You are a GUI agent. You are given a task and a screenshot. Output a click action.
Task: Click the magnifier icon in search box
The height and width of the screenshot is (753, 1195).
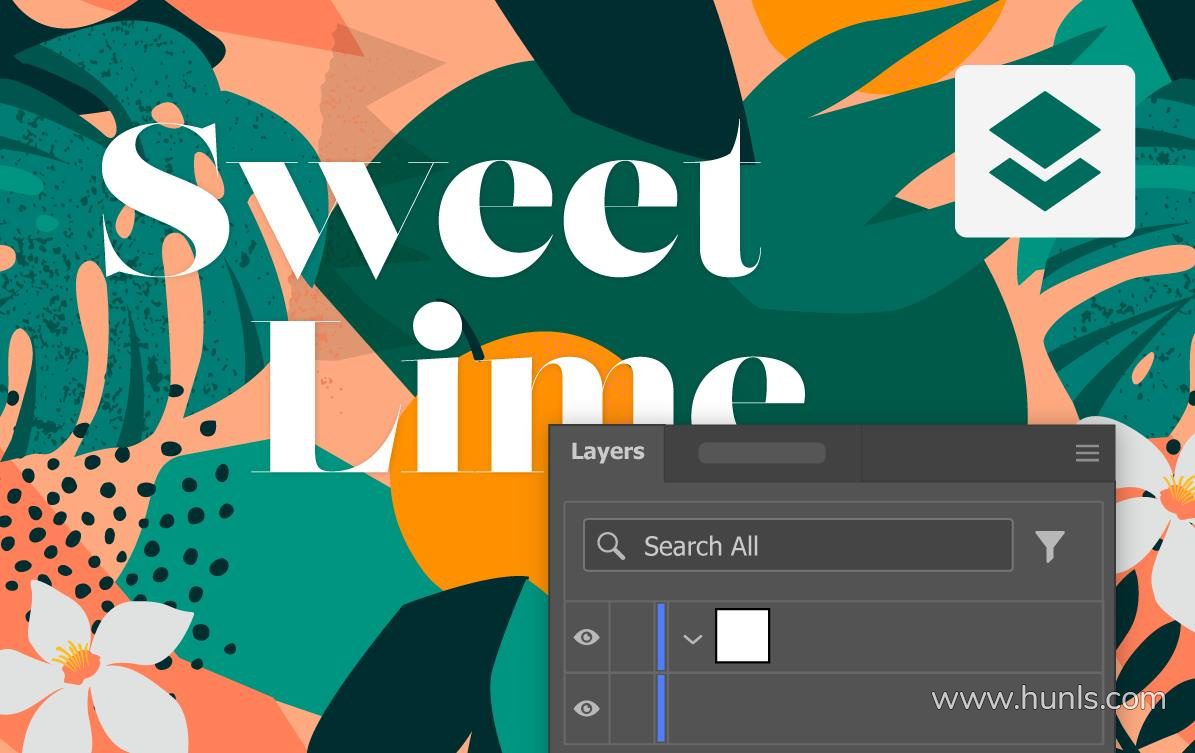click(610, 546)
